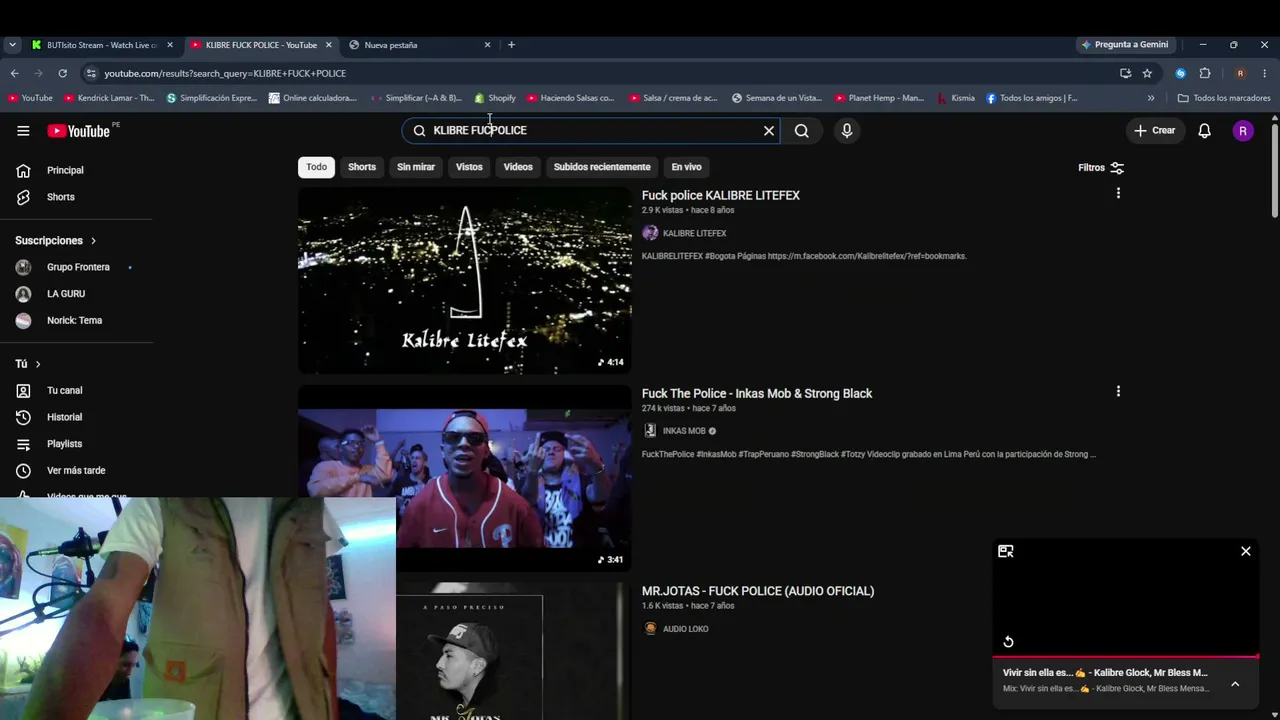Screen dimensions: 1280x720
Task: Clear the search query with the X
Action: [769, 131]
